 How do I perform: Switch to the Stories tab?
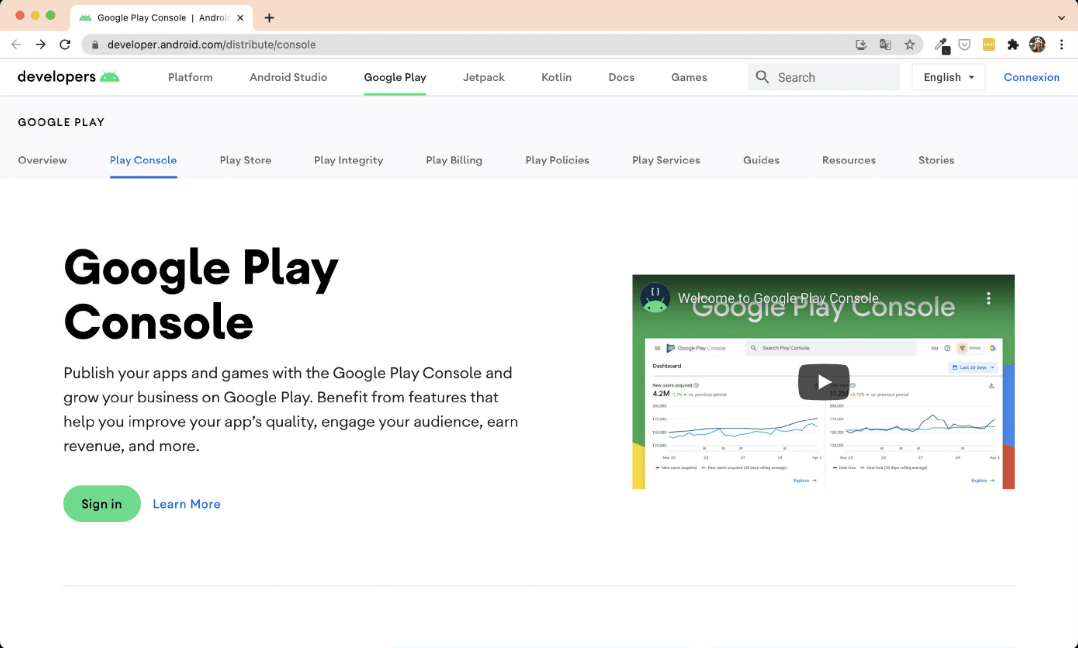coord(936,160)
